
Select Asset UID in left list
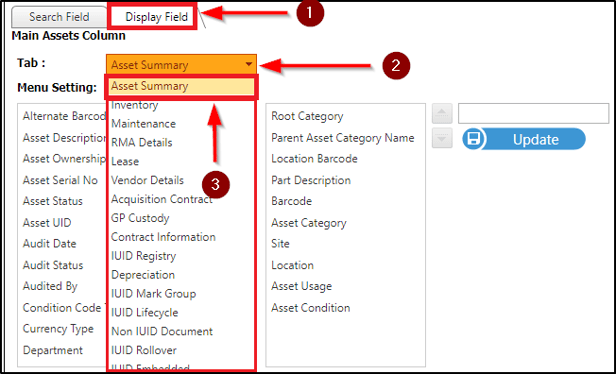click(47, 223)
